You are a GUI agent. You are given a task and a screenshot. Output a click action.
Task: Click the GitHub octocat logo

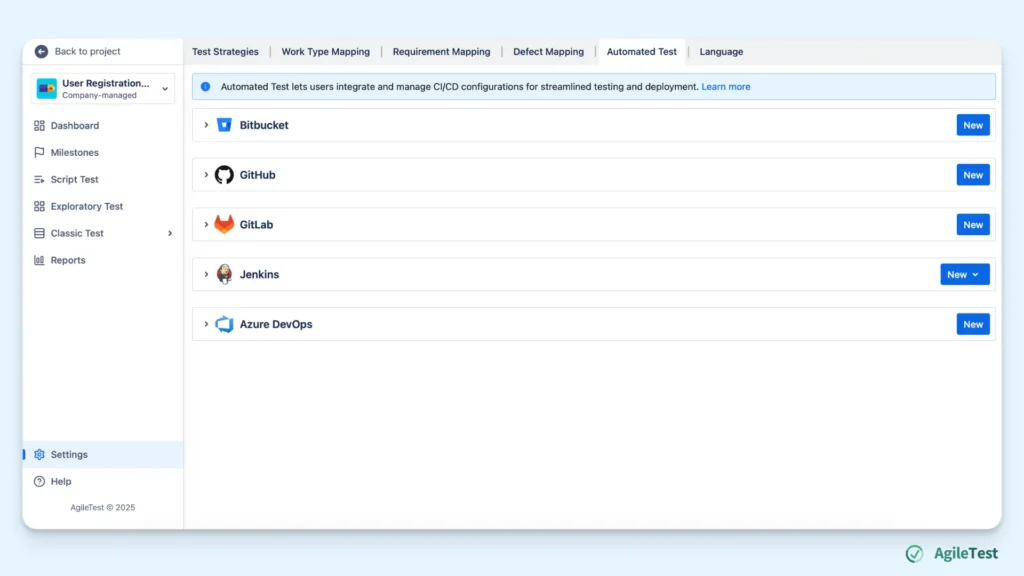224,174
